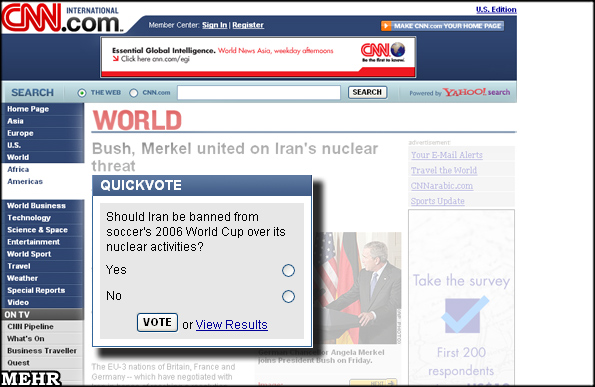This screenshot has width=595, height=387.
Task: Focus the web search text field
Action: pyautogui.click(x=259, y=92)
